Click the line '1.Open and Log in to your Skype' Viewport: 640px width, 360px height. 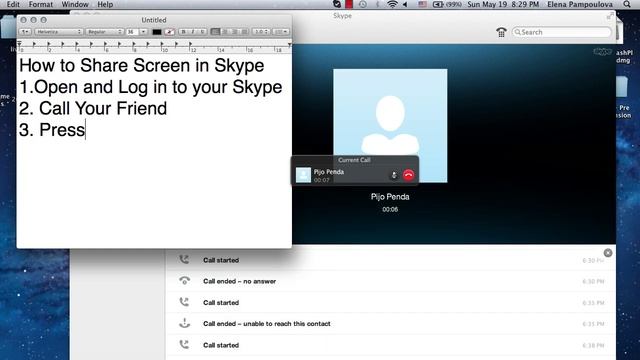[x=151, y=87]
